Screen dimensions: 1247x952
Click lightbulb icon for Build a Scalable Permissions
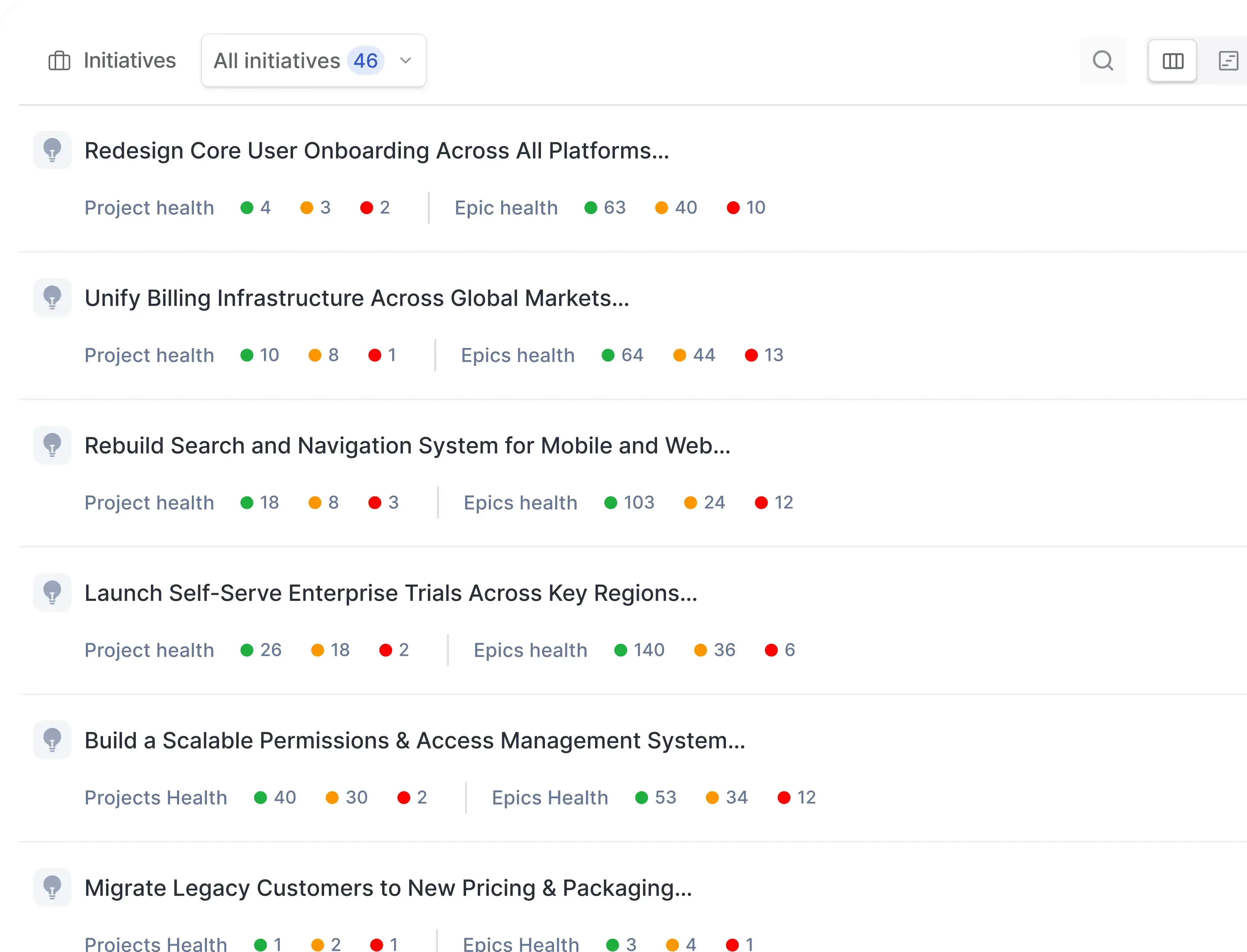pos(52,739)
